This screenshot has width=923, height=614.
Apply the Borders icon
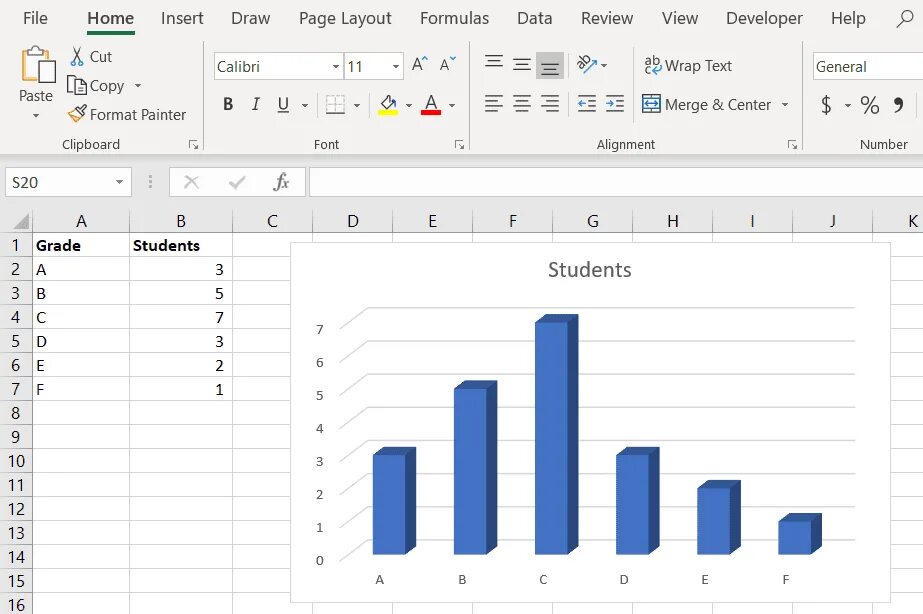click(x=335, y=105)
